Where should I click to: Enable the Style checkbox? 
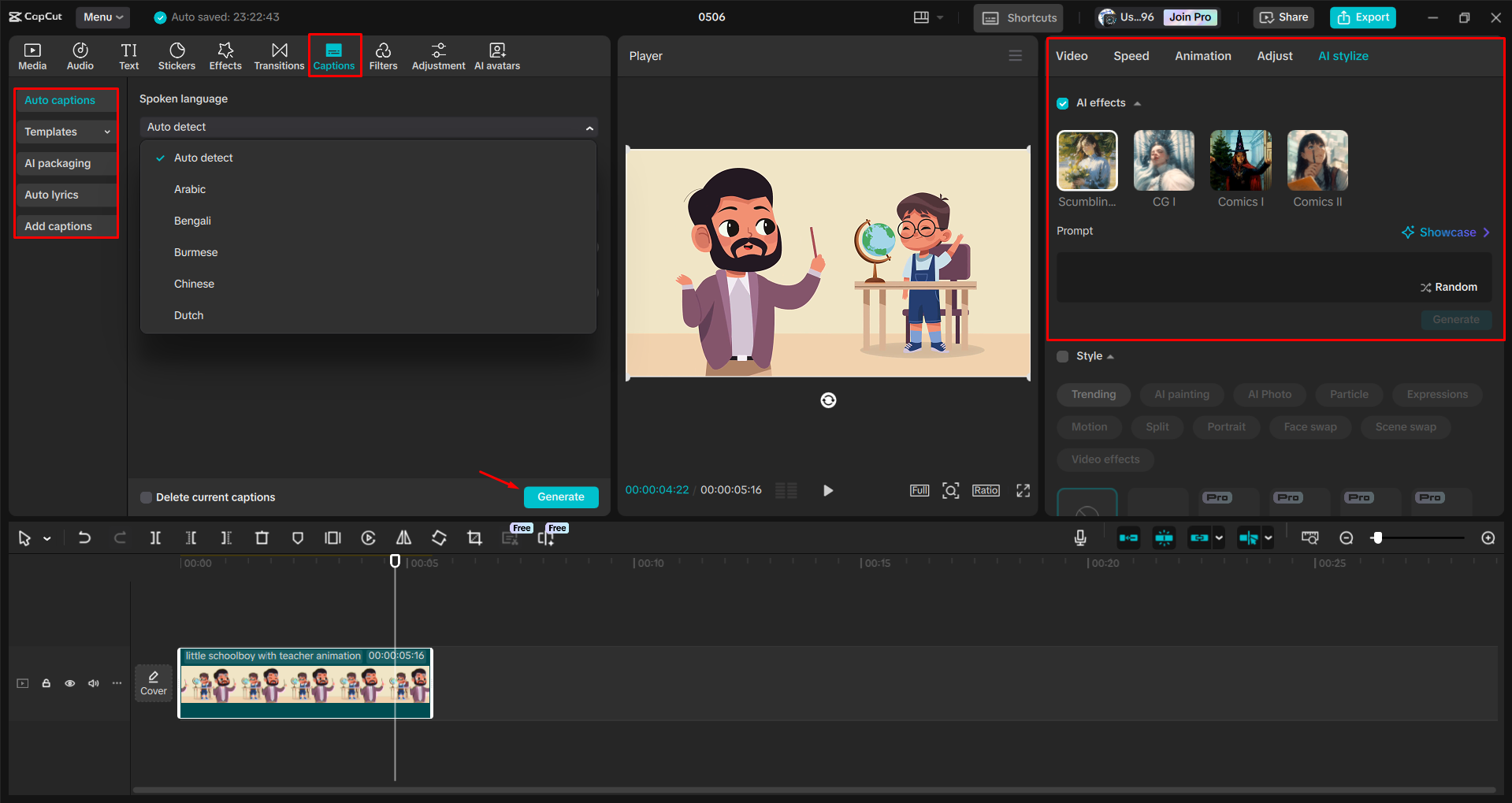point(1062,356)
